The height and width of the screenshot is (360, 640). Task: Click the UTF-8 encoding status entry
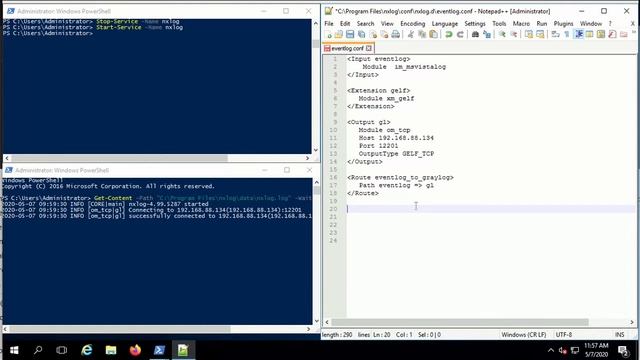tap(563, 335)
